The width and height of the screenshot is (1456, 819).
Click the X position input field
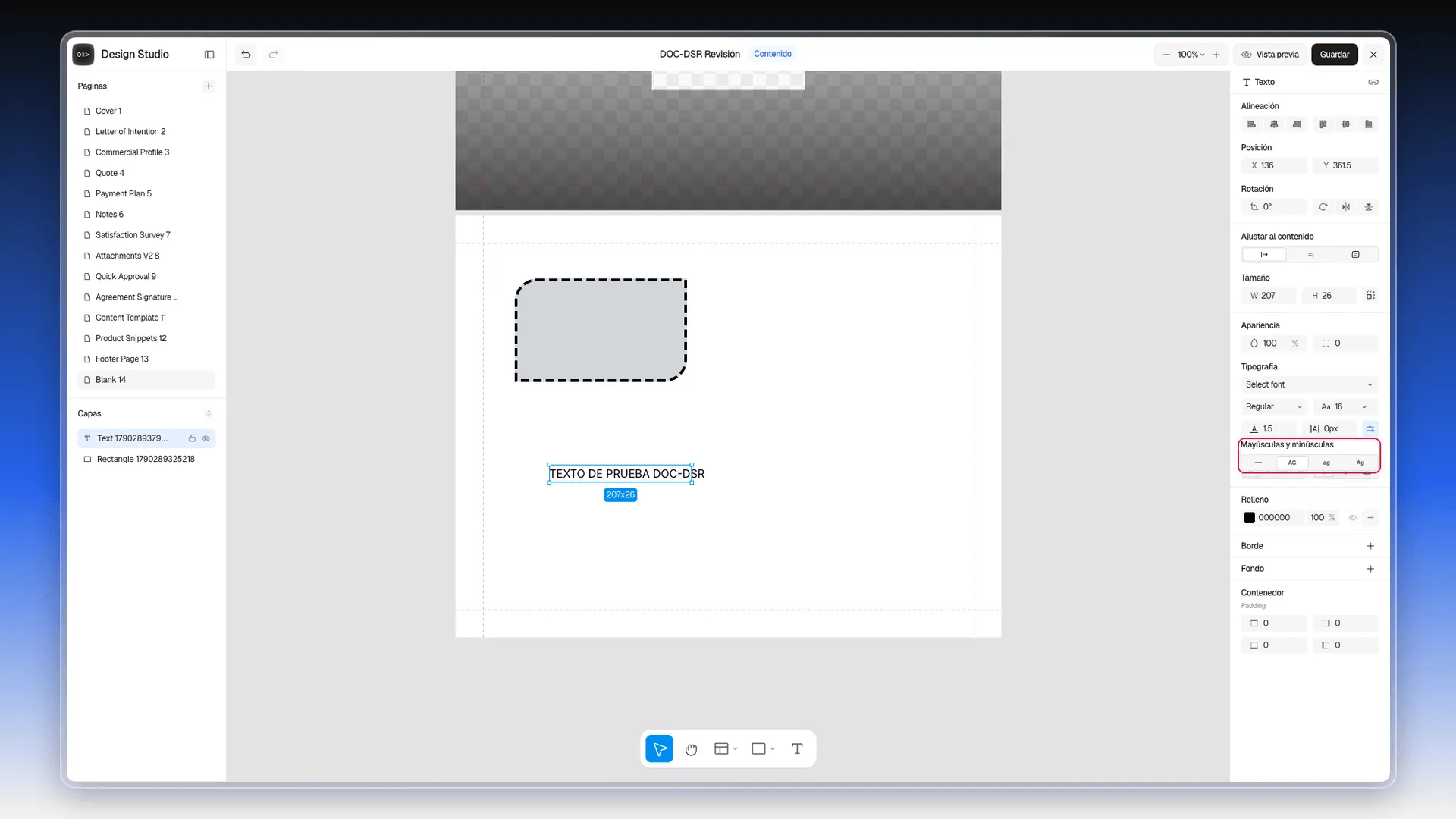point(1275,166)
